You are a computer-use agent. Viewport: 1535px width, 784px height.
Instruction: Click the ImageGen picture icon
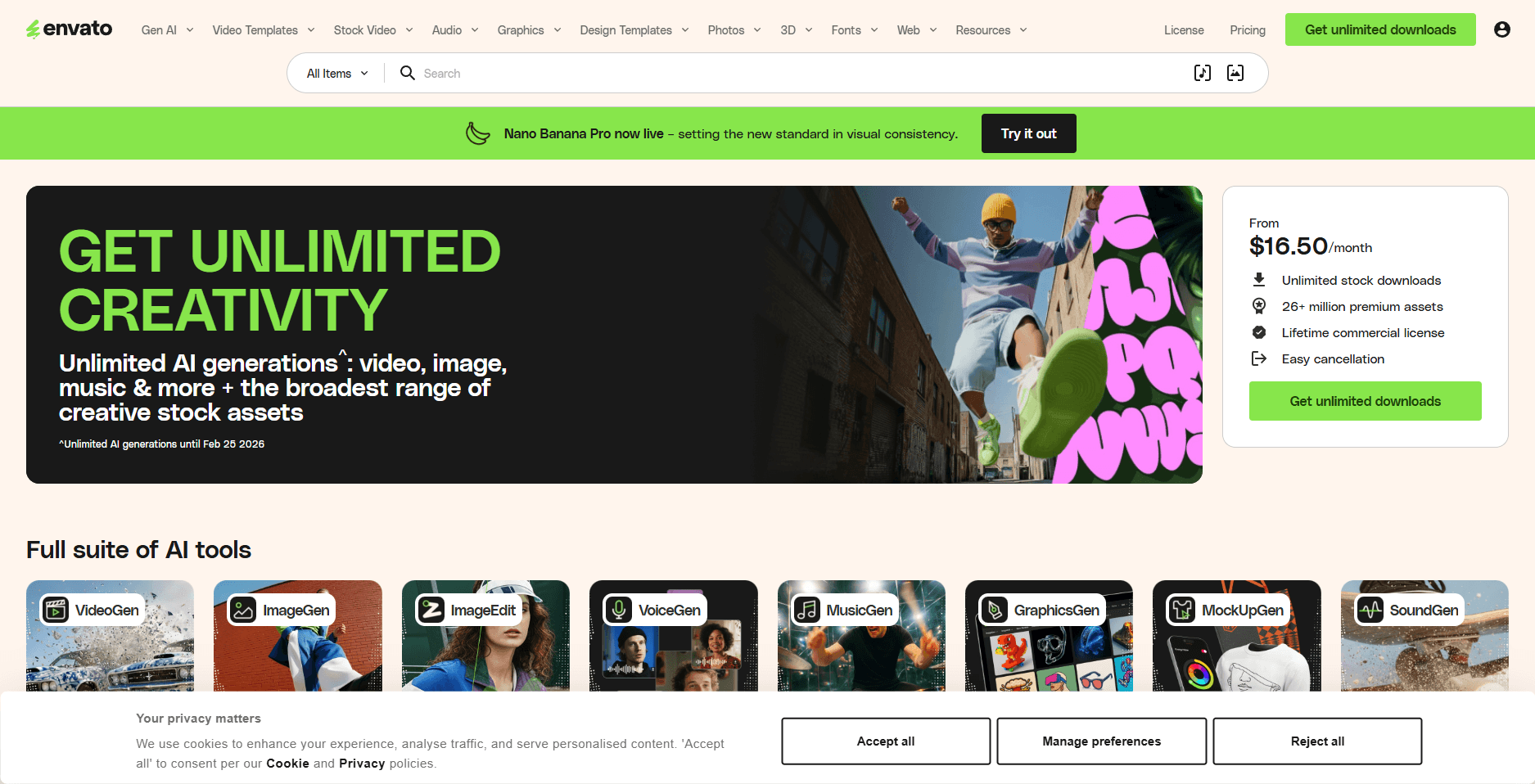243,610
